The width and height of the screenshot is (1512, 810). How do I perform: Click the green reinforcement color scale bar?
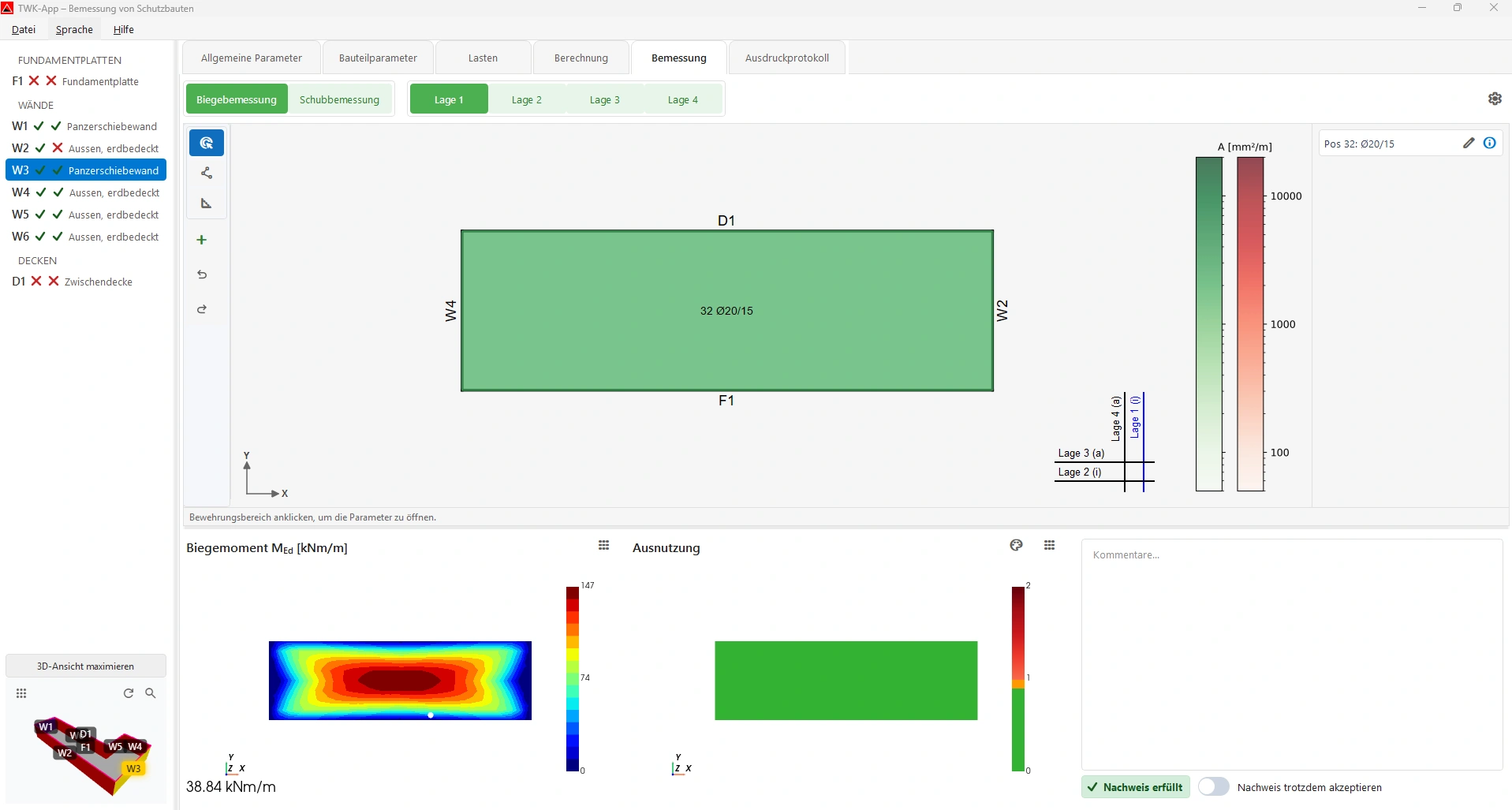1209,324
